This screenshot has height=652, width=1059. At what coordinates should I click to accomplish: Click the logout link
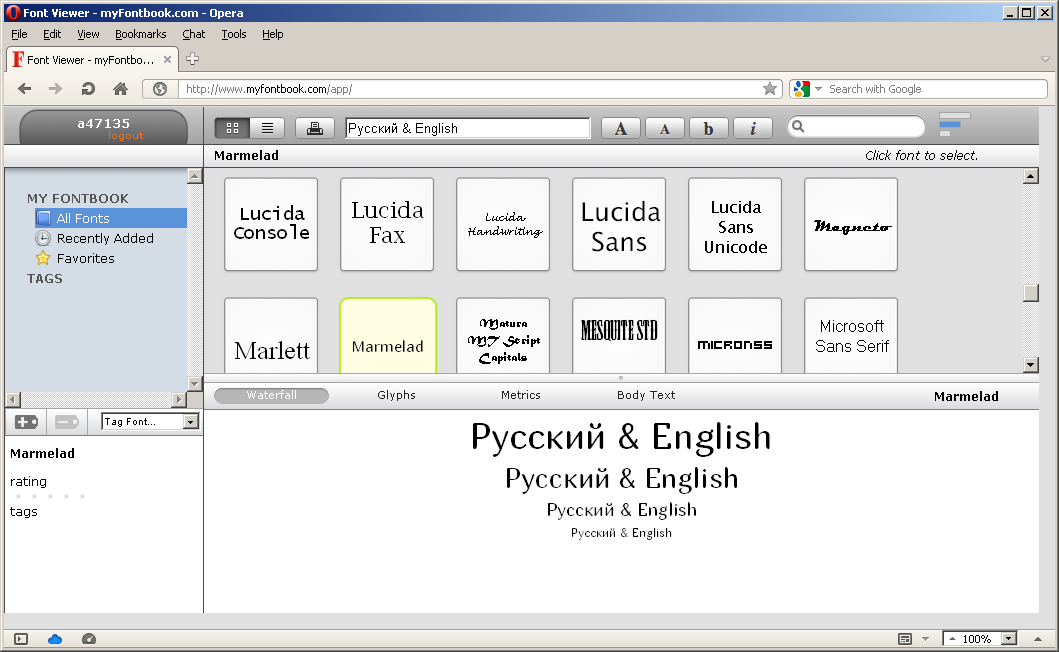click(126, 136)
